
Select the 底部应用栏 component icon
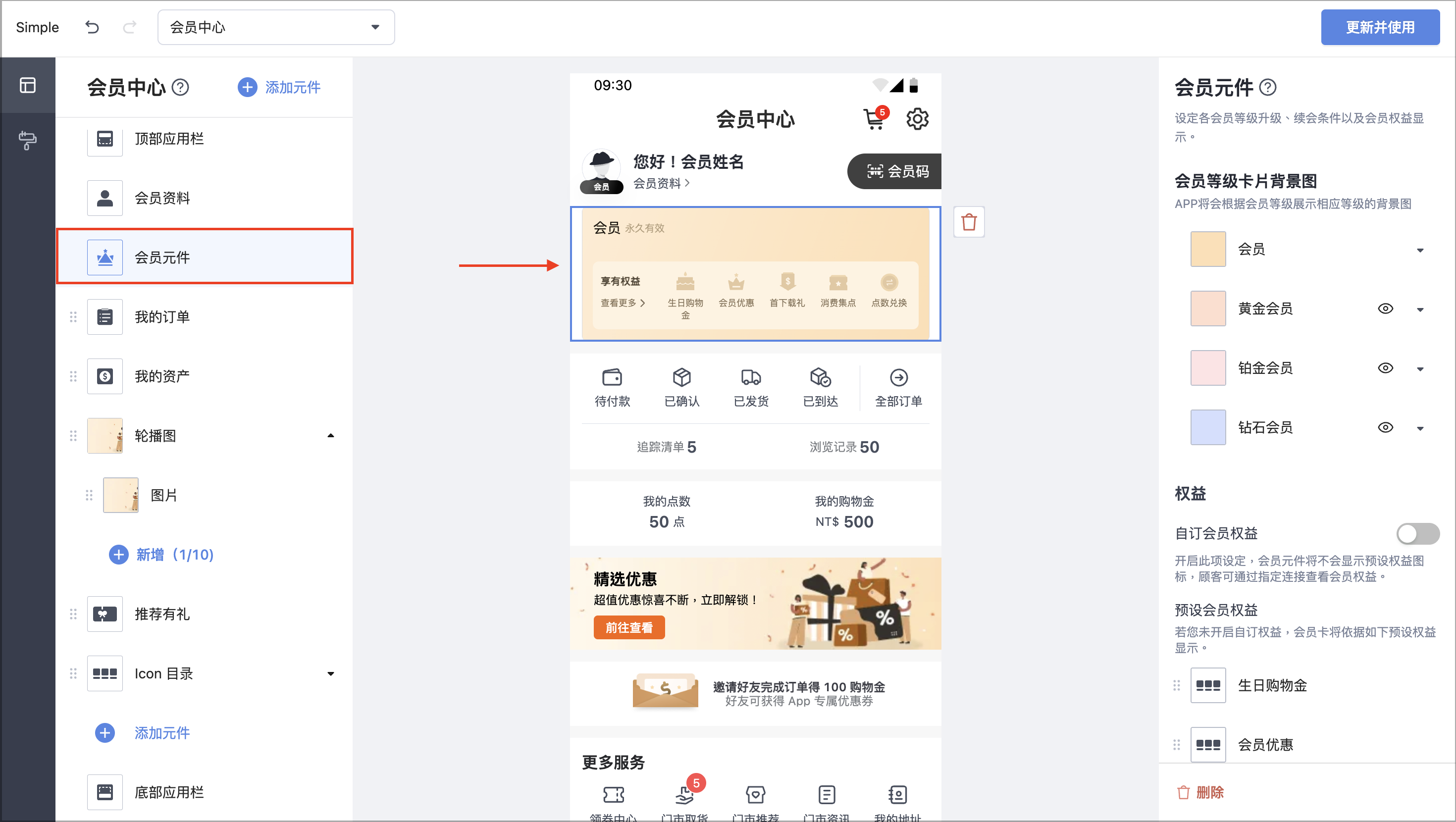pyautogui.click(x=105, y=792)
